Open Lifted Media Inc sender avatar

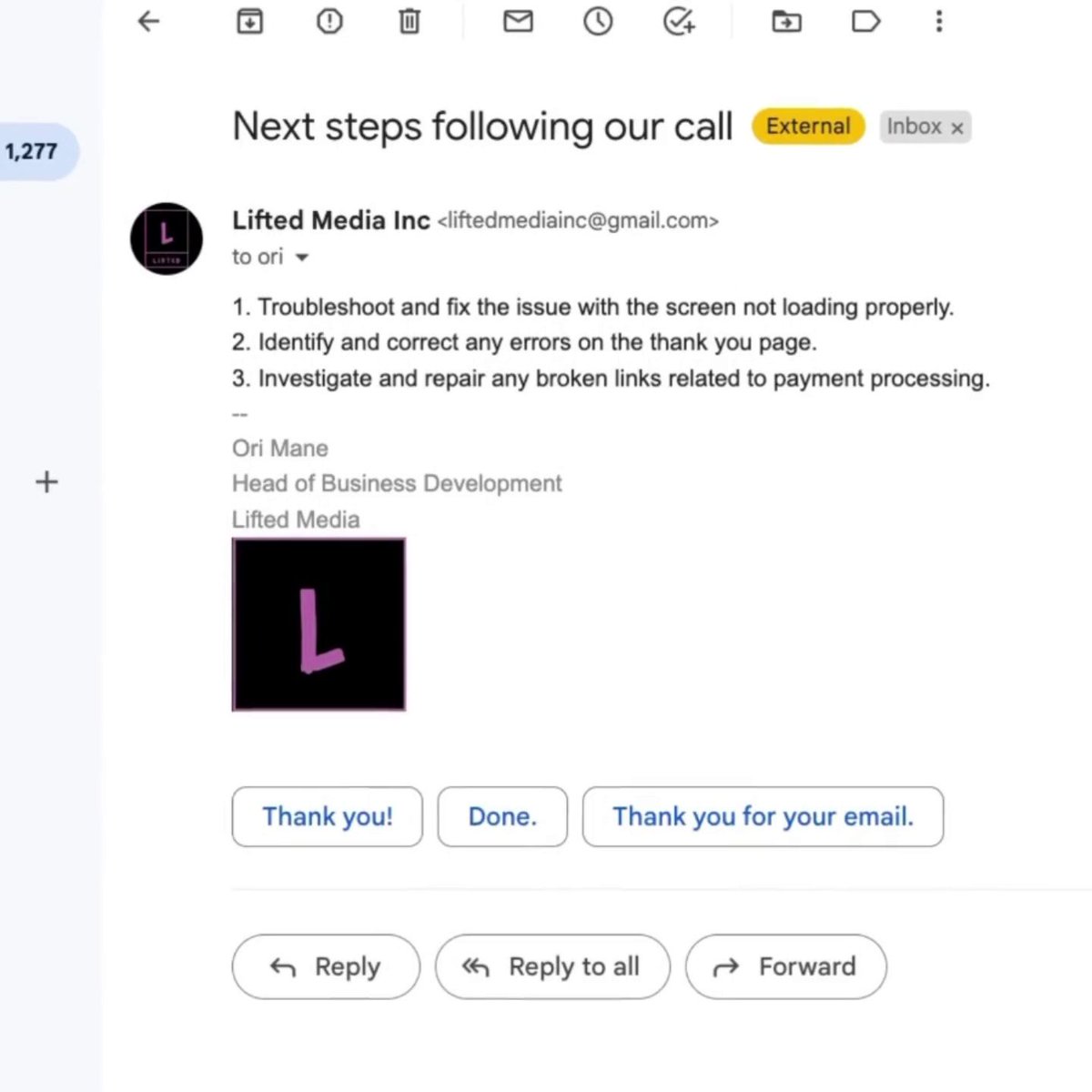pyautogui.click(x=167, y=238)
